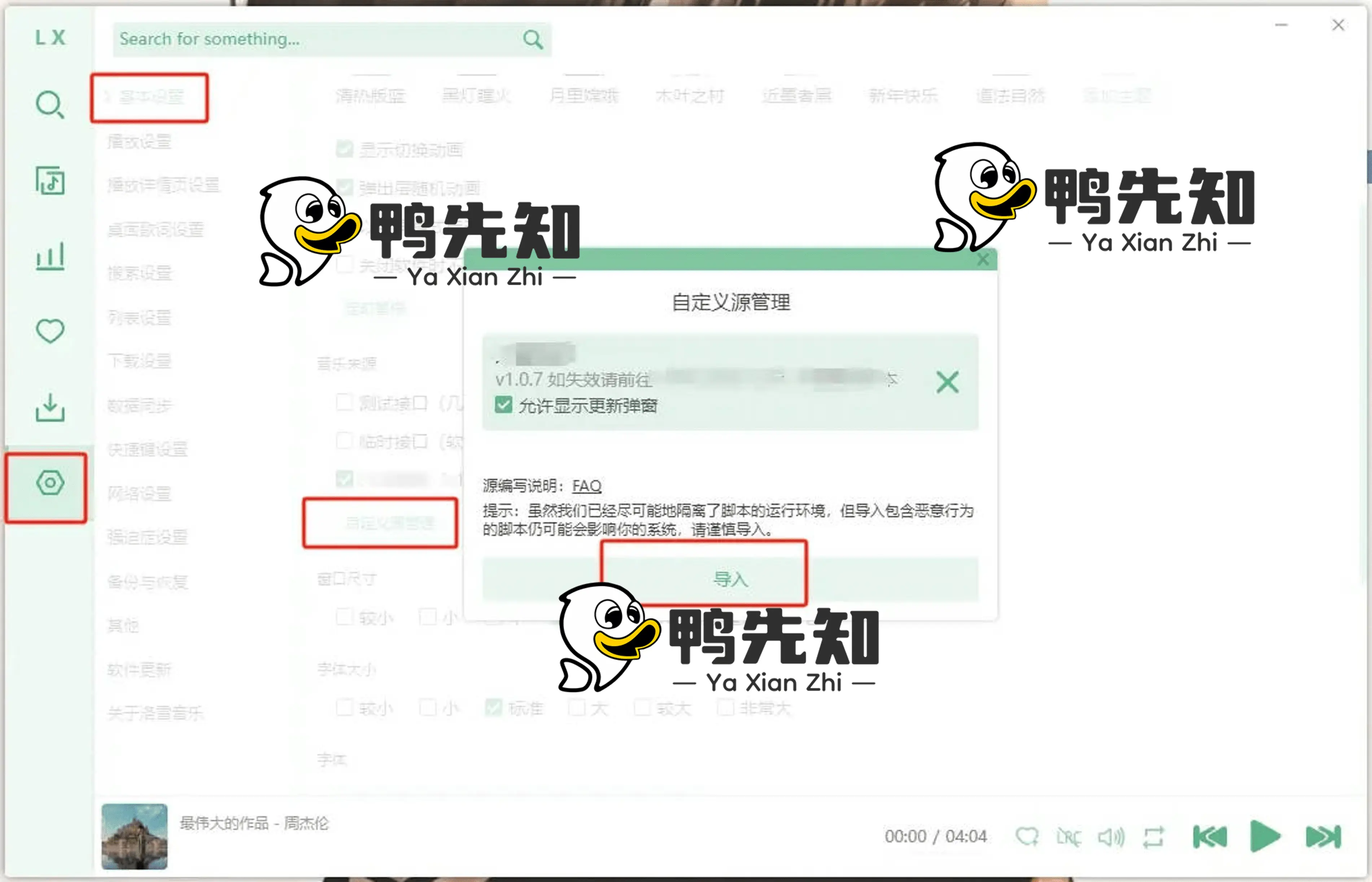1372x882 pixels.
Task: Toggle desktop lyrics LRC icon
Action: [1069, 837]
